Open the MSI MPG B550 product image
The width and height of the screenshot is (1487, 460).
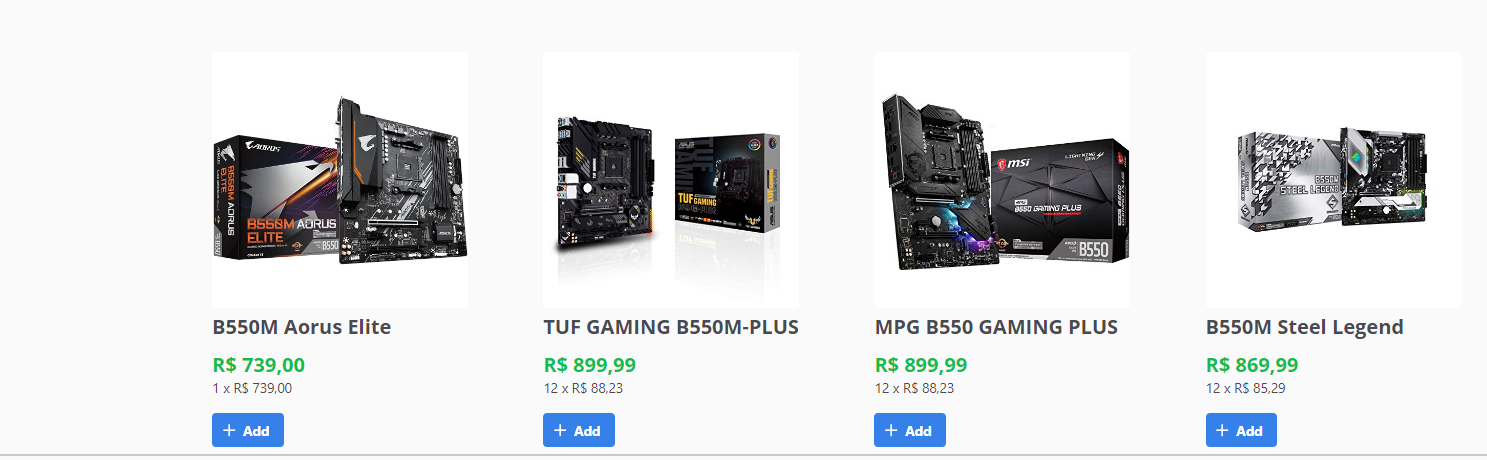click(1002, 180)
